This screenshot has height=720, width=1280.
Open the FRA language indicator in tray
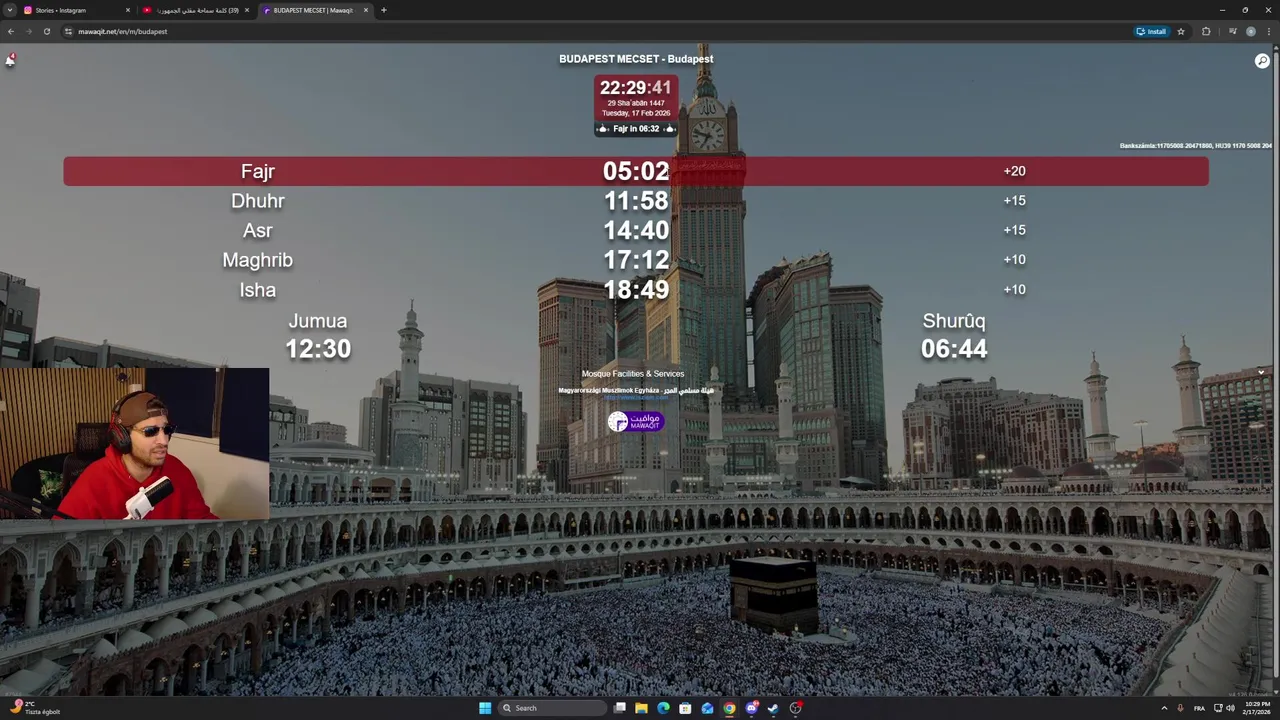[x=1199, y=708]
